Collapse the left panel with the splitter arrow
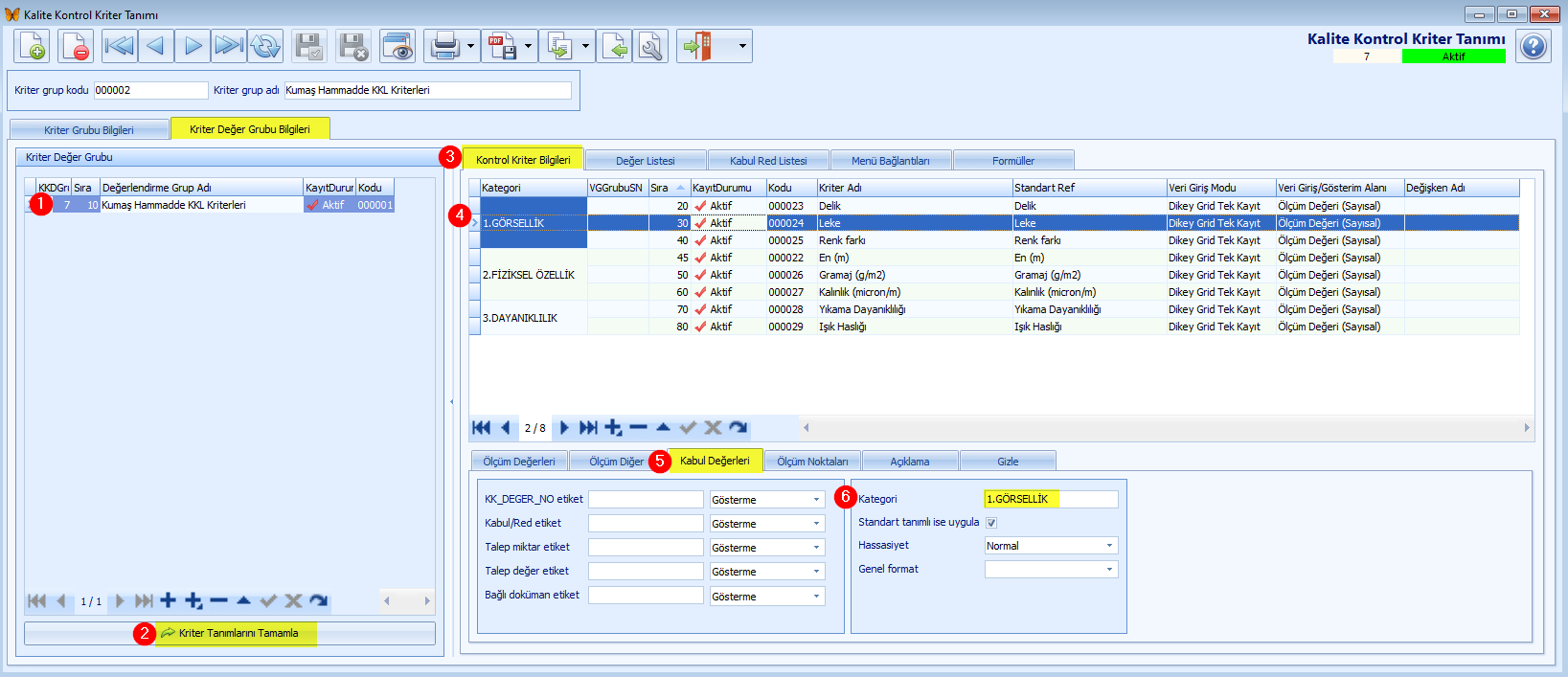The height and width of the screenshot is (677, 1568). coord(452,402)
